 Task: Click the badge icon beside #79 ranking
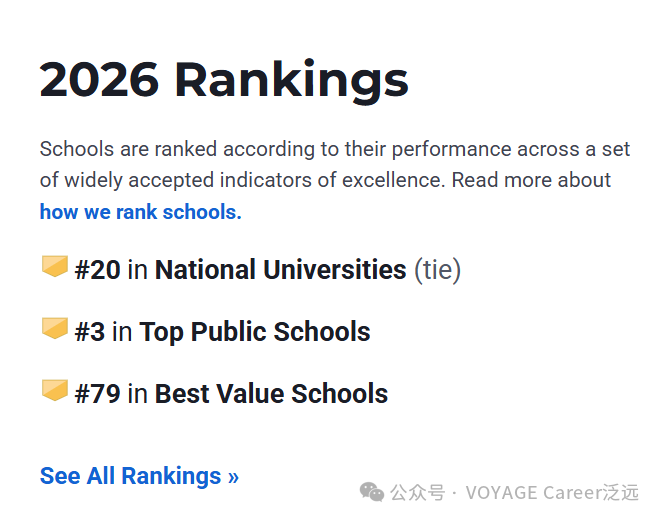pyautogui.click(x=54, y=392)
